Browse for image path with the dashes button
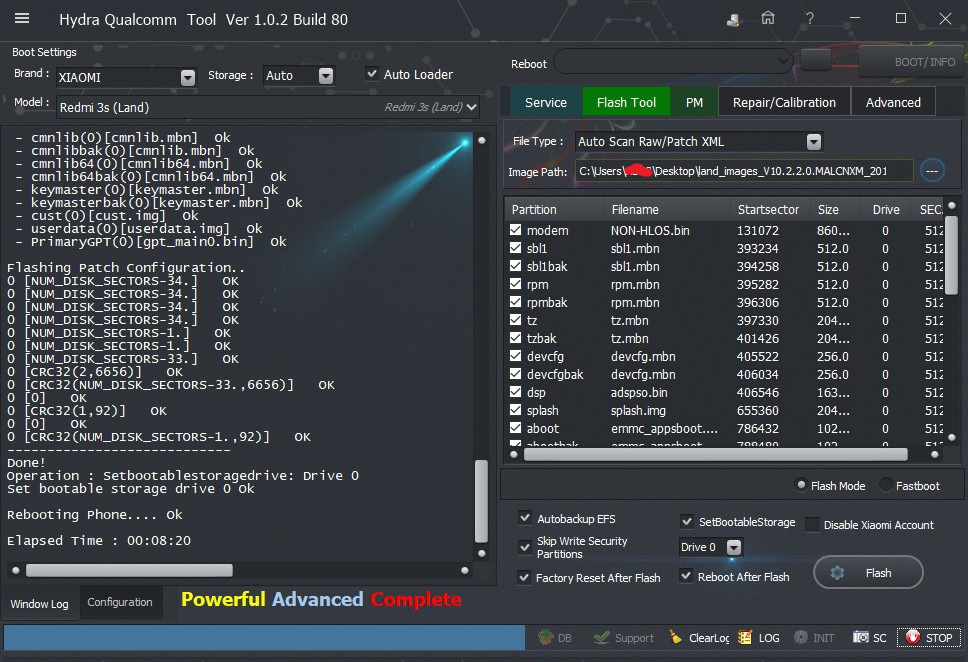 932,170
